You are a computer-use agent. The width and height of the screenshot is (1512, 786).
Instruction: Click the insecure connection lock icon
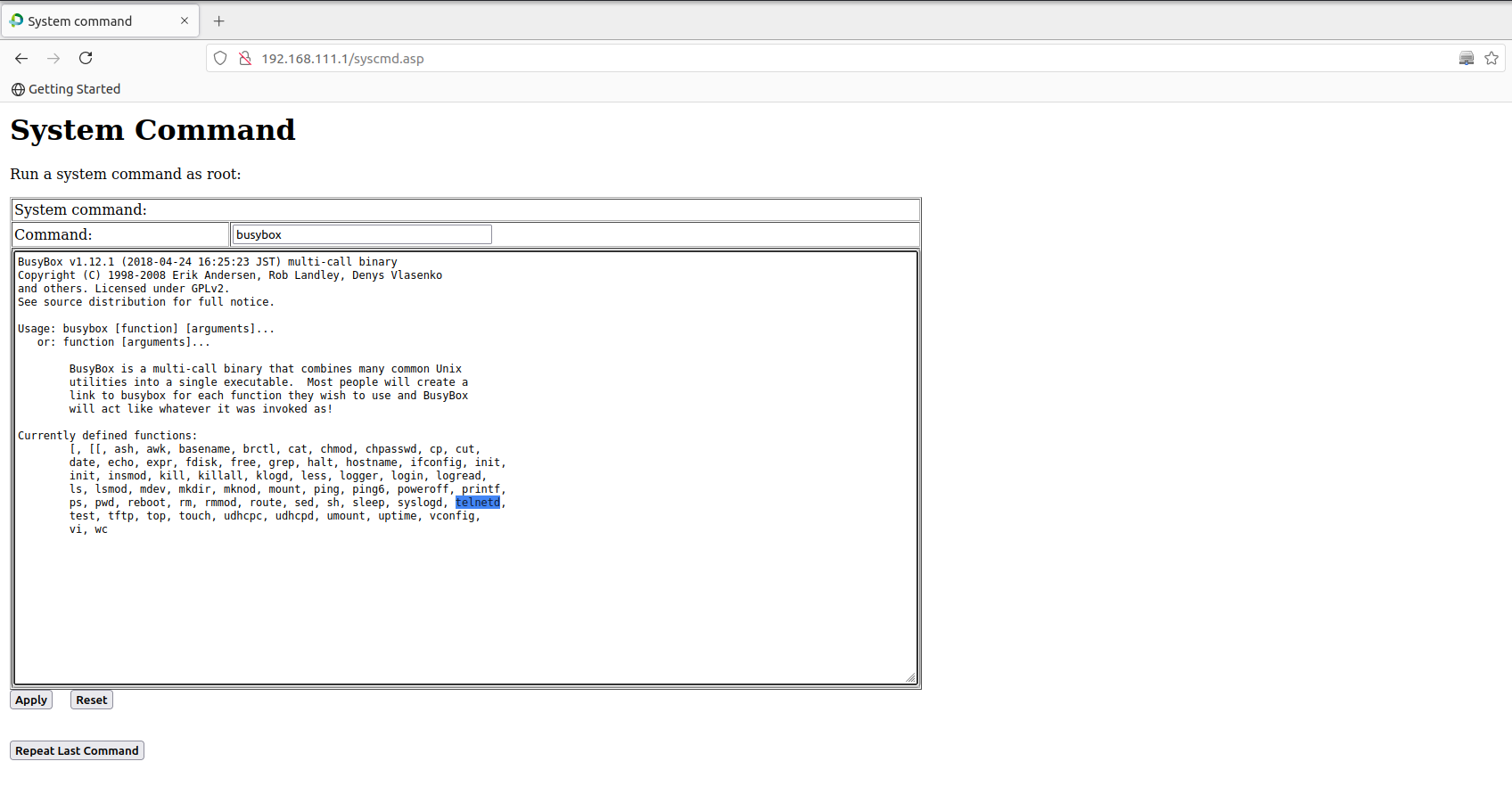pyautogui.click(x=245, y=58)
